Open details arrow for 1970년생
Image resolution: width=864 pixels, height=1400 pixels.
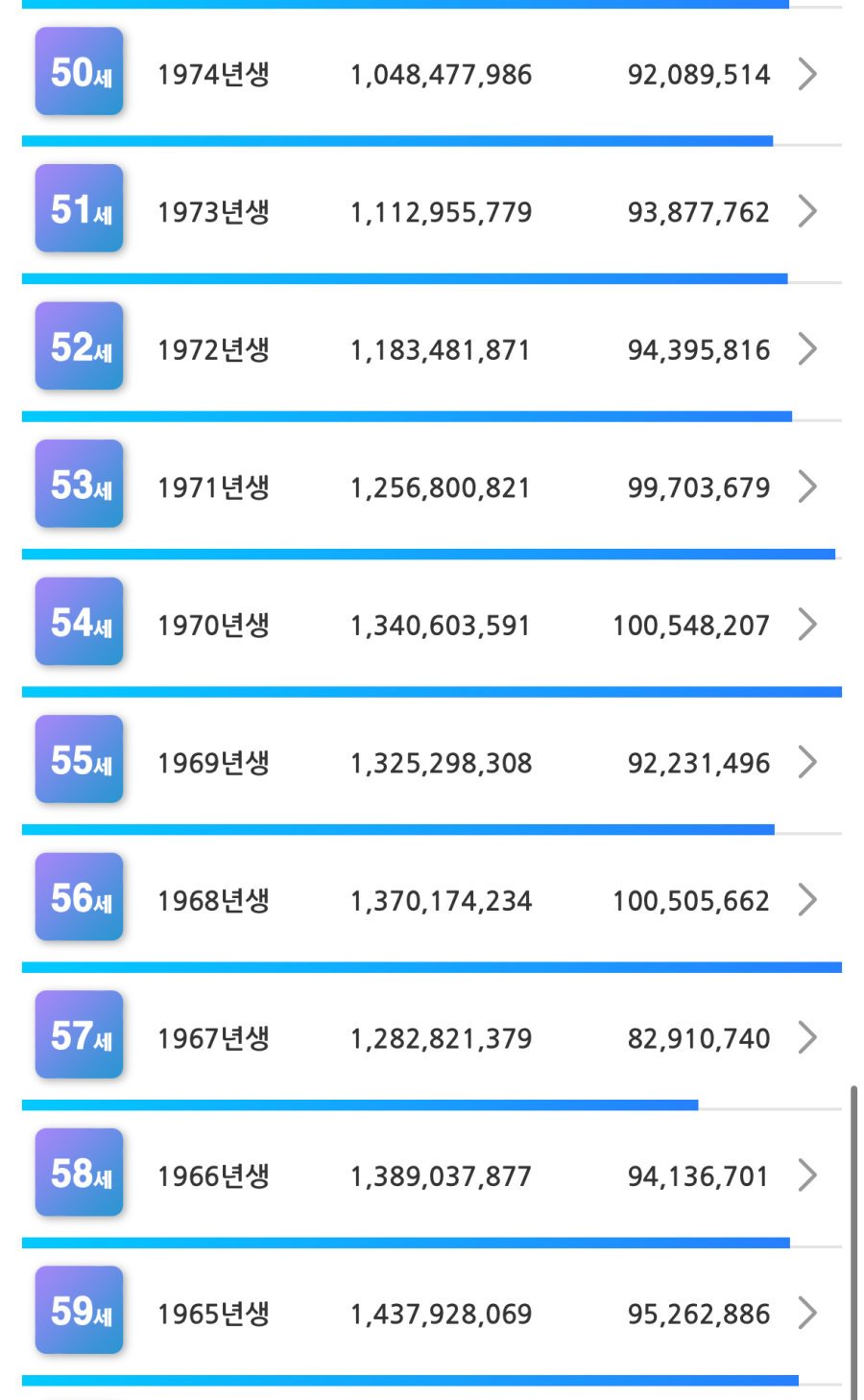pyautogui.click(x=807, y=625)
